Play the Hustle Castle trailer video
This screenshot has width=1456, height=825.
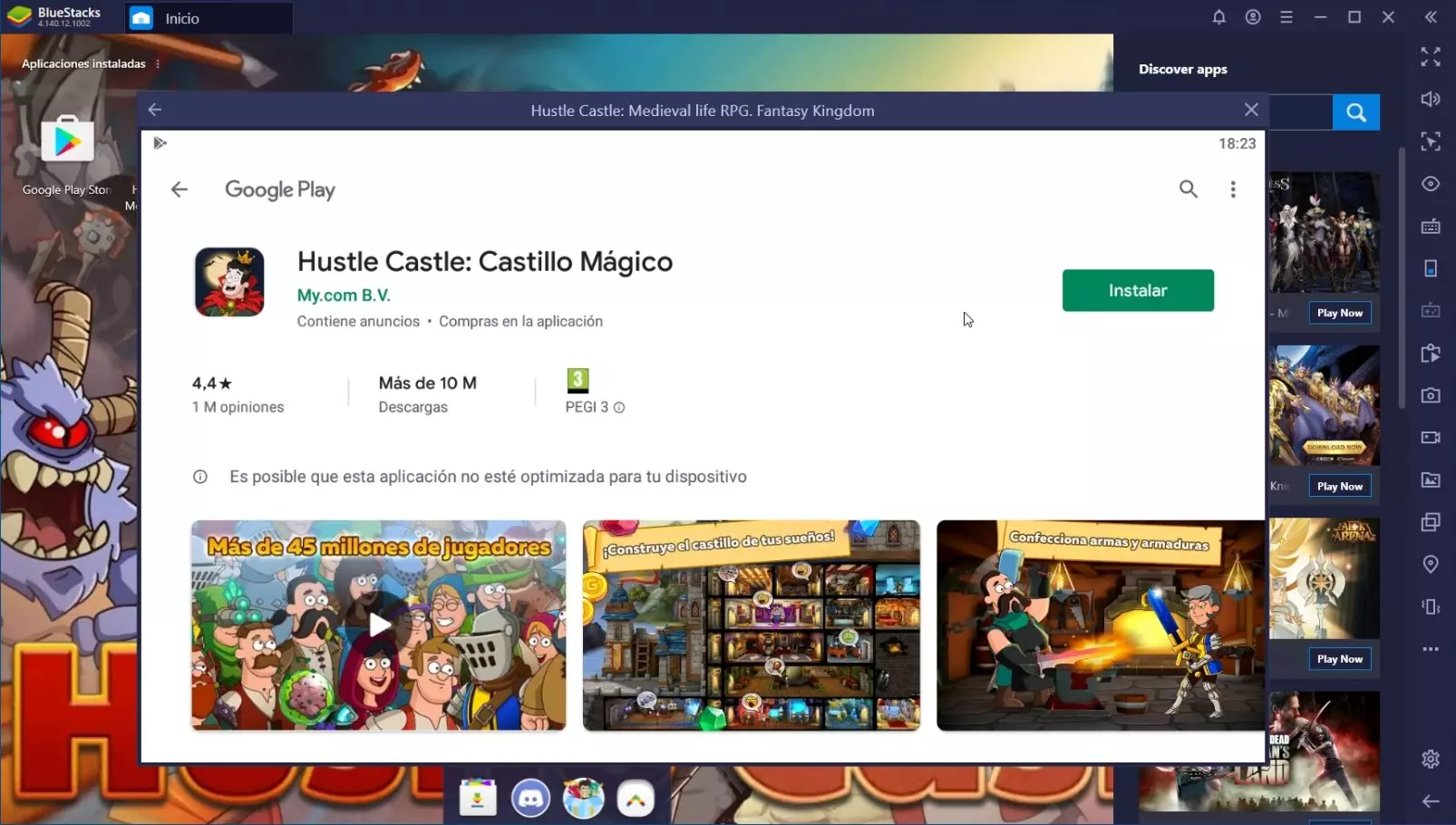pyautogui.click(x=379, y=625)
